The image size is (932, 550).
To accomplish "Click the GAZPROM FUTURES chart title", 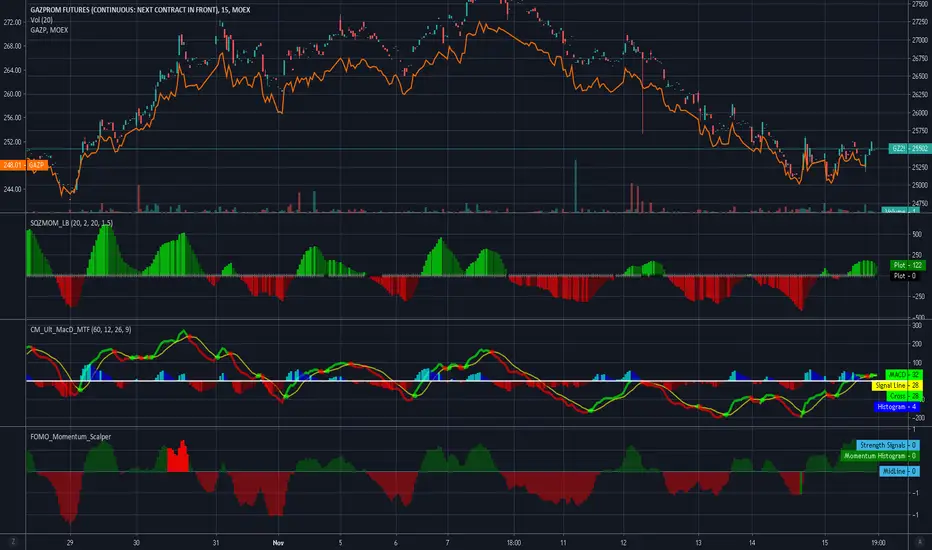I will (140, 10).
